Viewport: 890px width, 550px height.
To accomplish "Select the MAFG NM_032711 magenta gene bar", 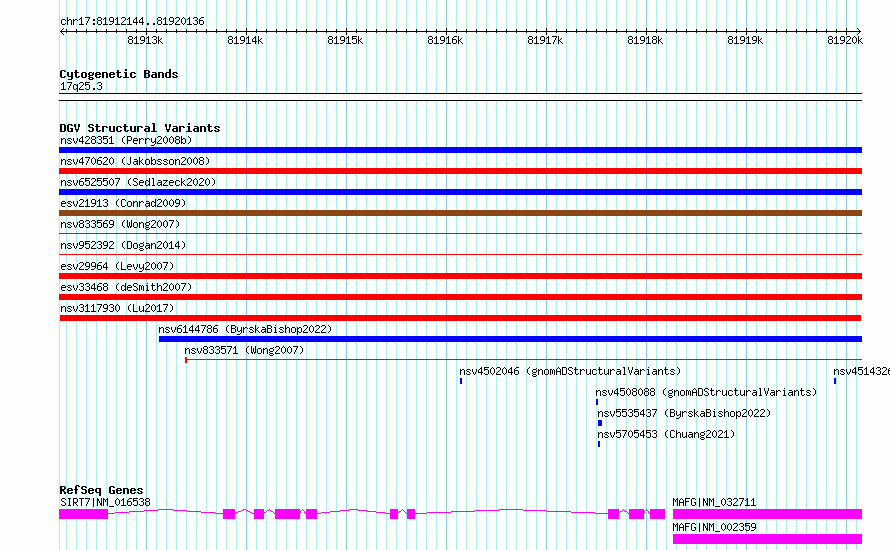I will (x=767, y=514).
